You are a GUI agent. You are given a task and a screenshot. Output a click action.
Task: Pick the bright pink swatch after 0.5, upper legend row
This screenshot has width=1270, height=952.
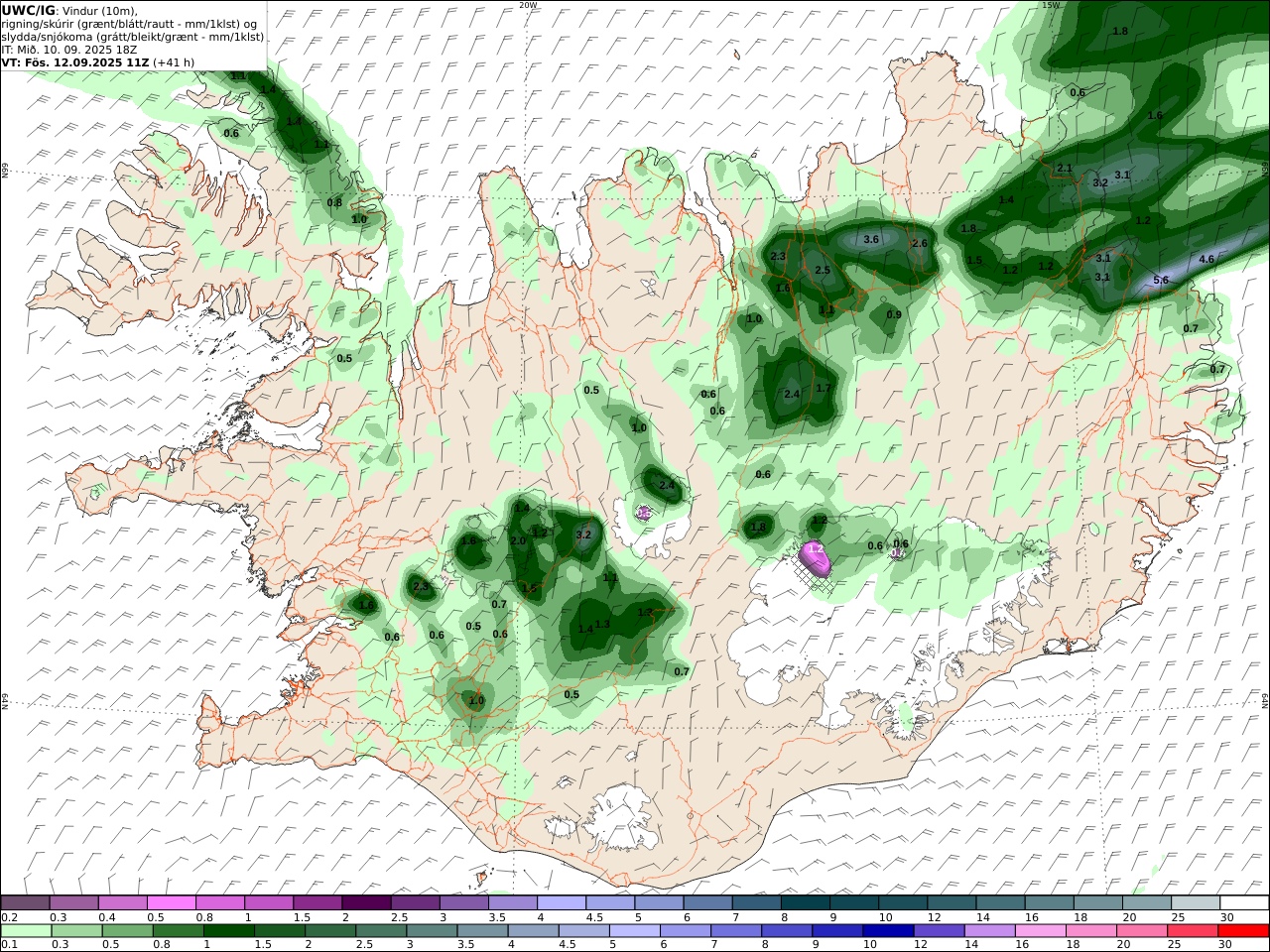(x=171, y=903)
